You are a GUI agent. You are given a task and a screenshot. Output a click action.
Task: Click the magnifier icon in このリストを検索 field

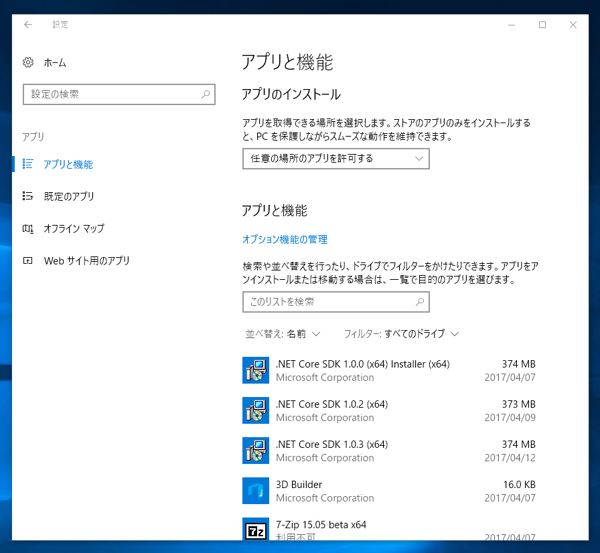pyautogui.click(x=420, y=302)
